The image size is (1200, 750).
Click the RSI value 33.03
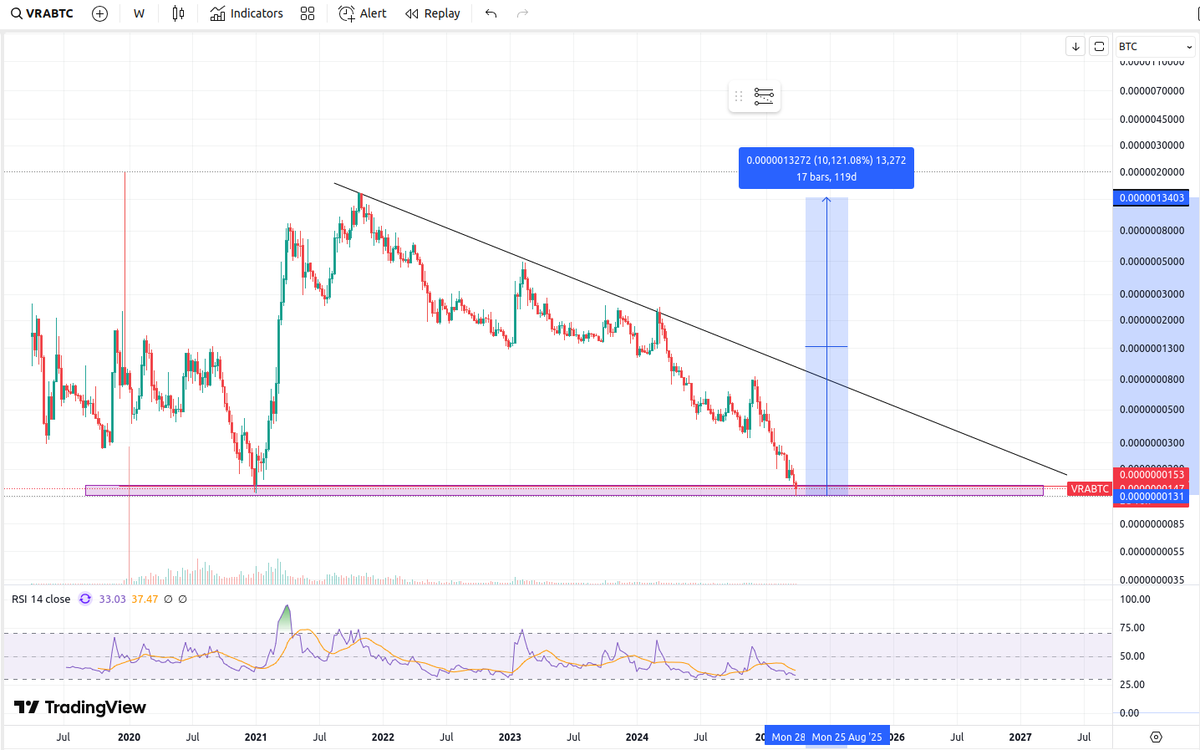pyautogui.click(x=113, y=599)
